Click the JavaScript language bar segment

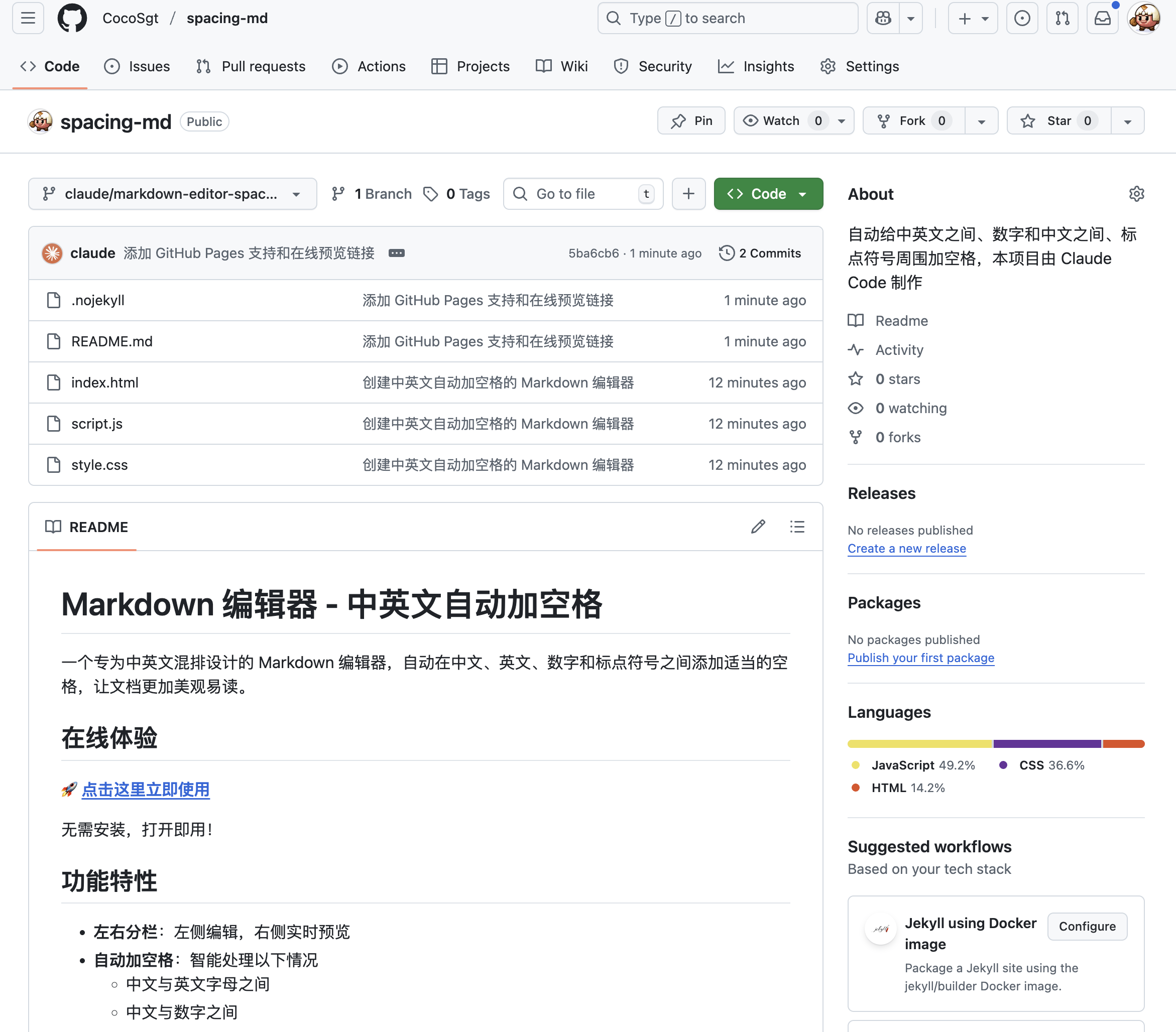(x=919, y=744)
